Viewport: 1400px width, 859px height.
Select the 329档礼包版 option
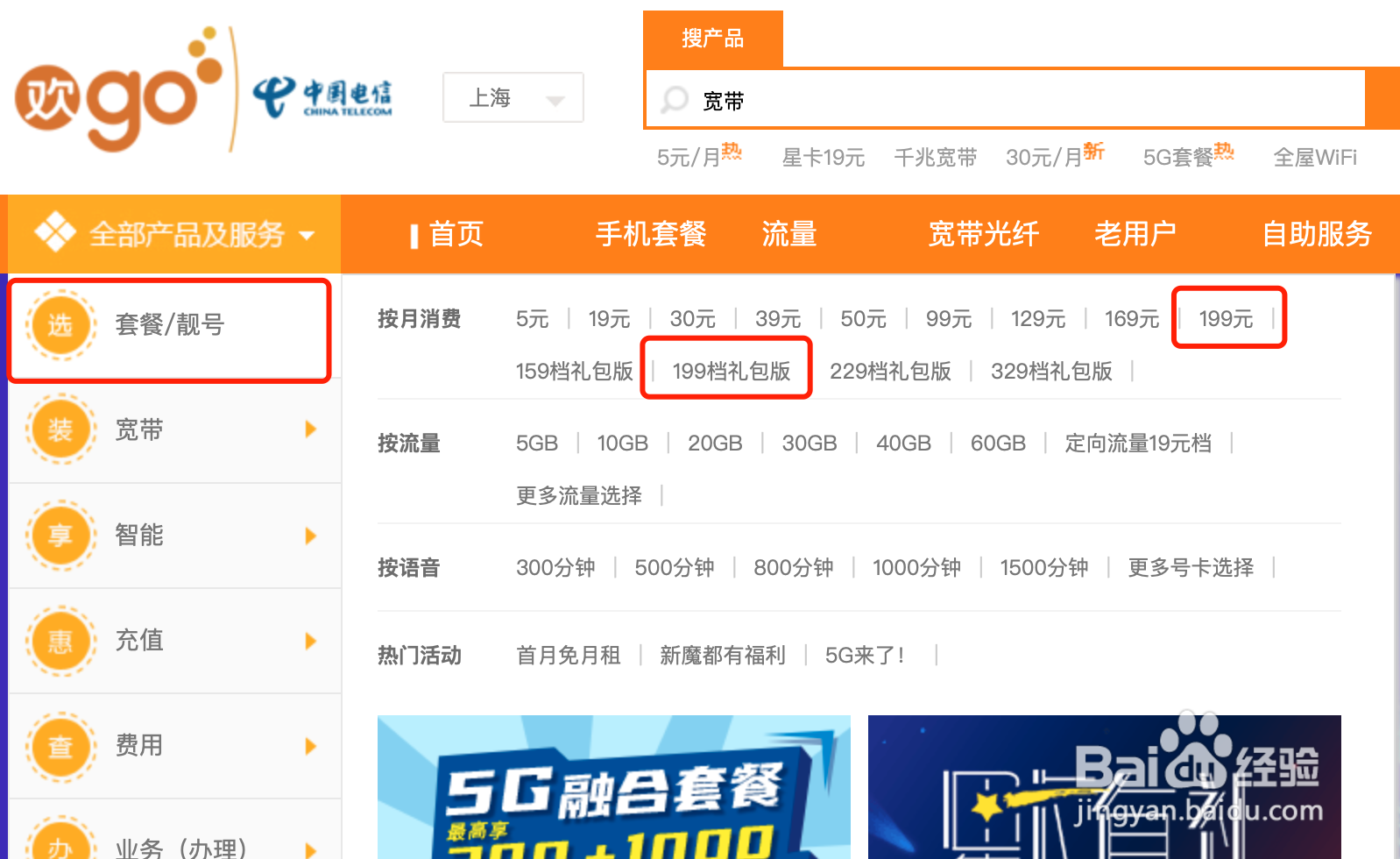1051,372
